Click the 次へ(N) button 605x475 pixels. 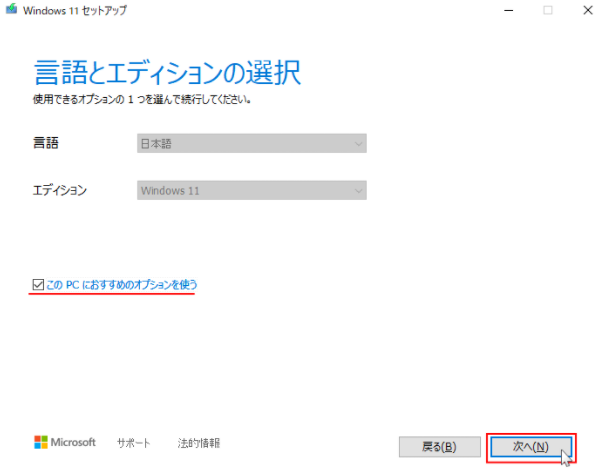pyautogui.click(x=531, y=447)
